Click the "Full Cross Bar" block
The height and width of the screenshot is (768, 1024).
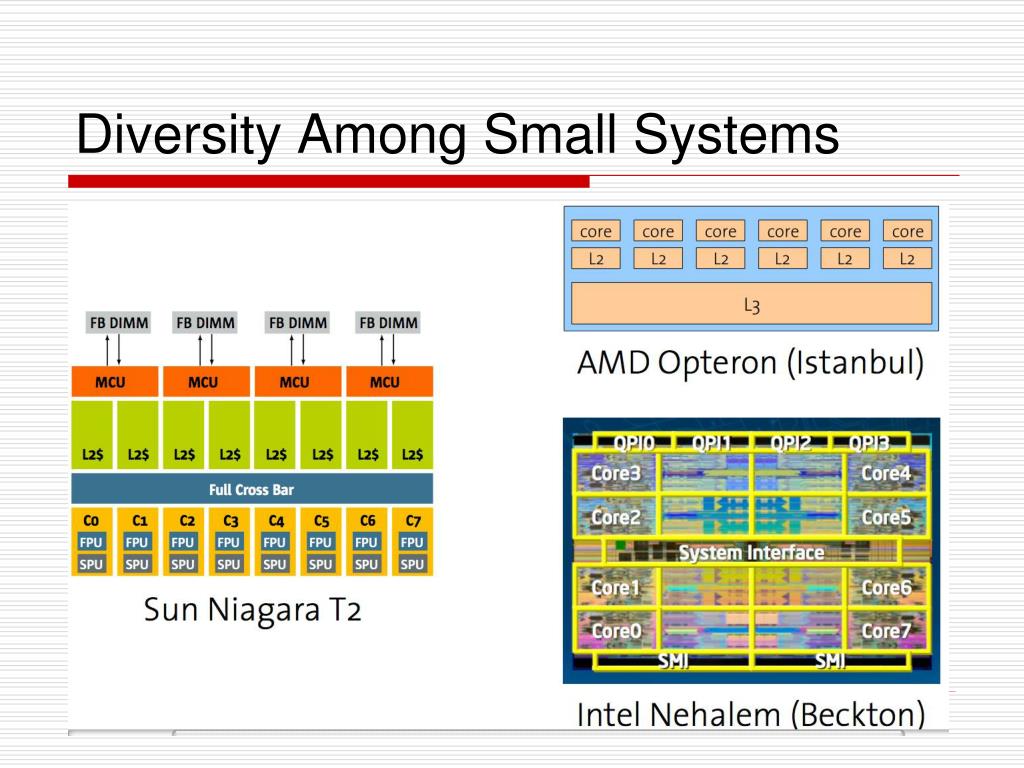[252, 489]
